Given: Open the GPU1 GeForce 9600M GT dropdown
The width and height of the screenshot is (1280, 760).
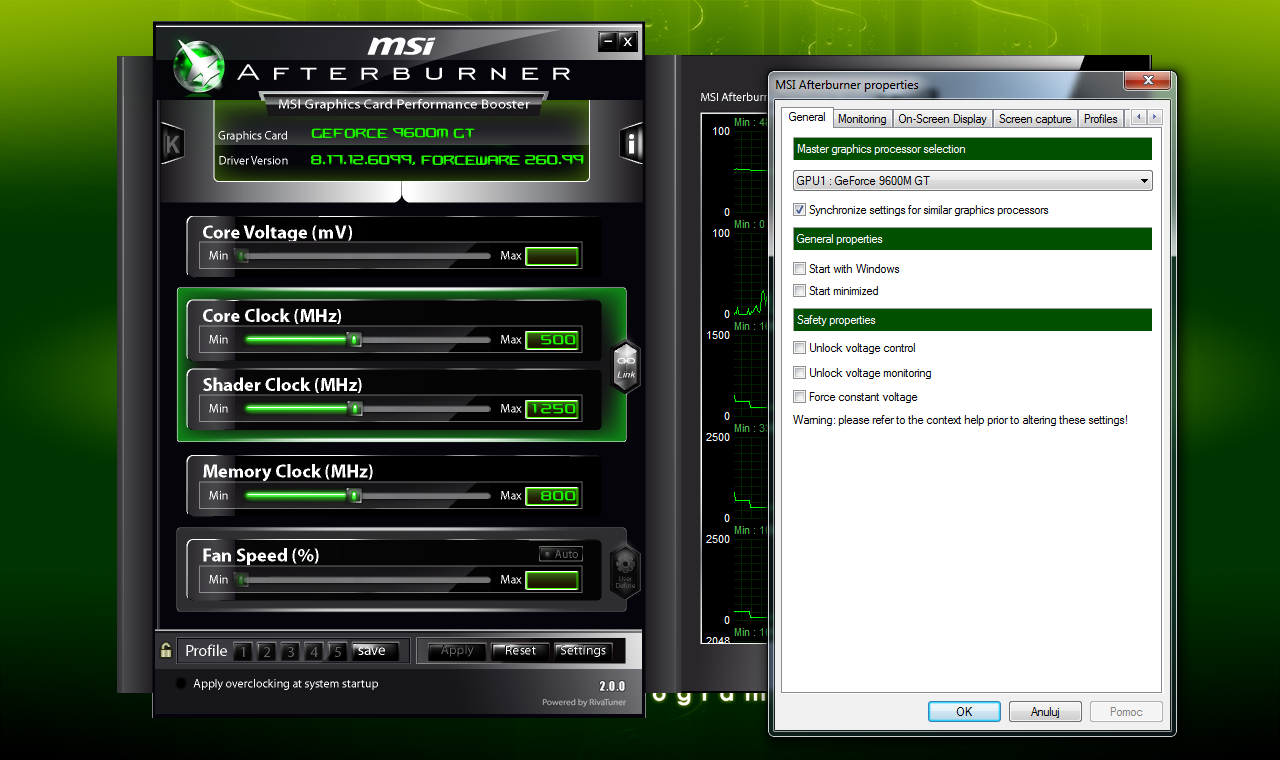Looking at the screenshot, I should click(x=972, y=181).
